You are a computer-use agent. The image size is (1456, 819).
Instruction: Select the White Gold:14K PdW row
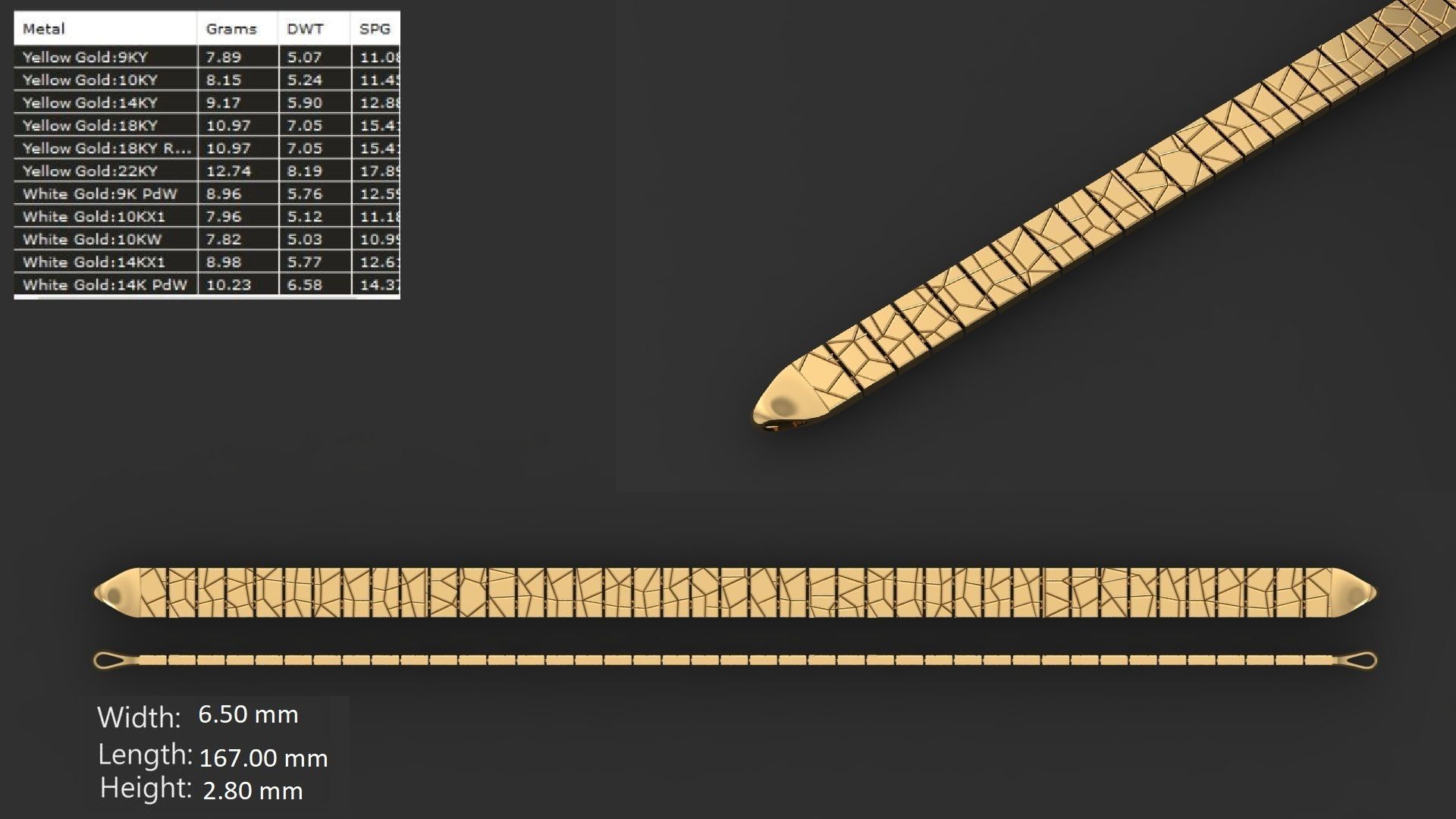[104, 284]
